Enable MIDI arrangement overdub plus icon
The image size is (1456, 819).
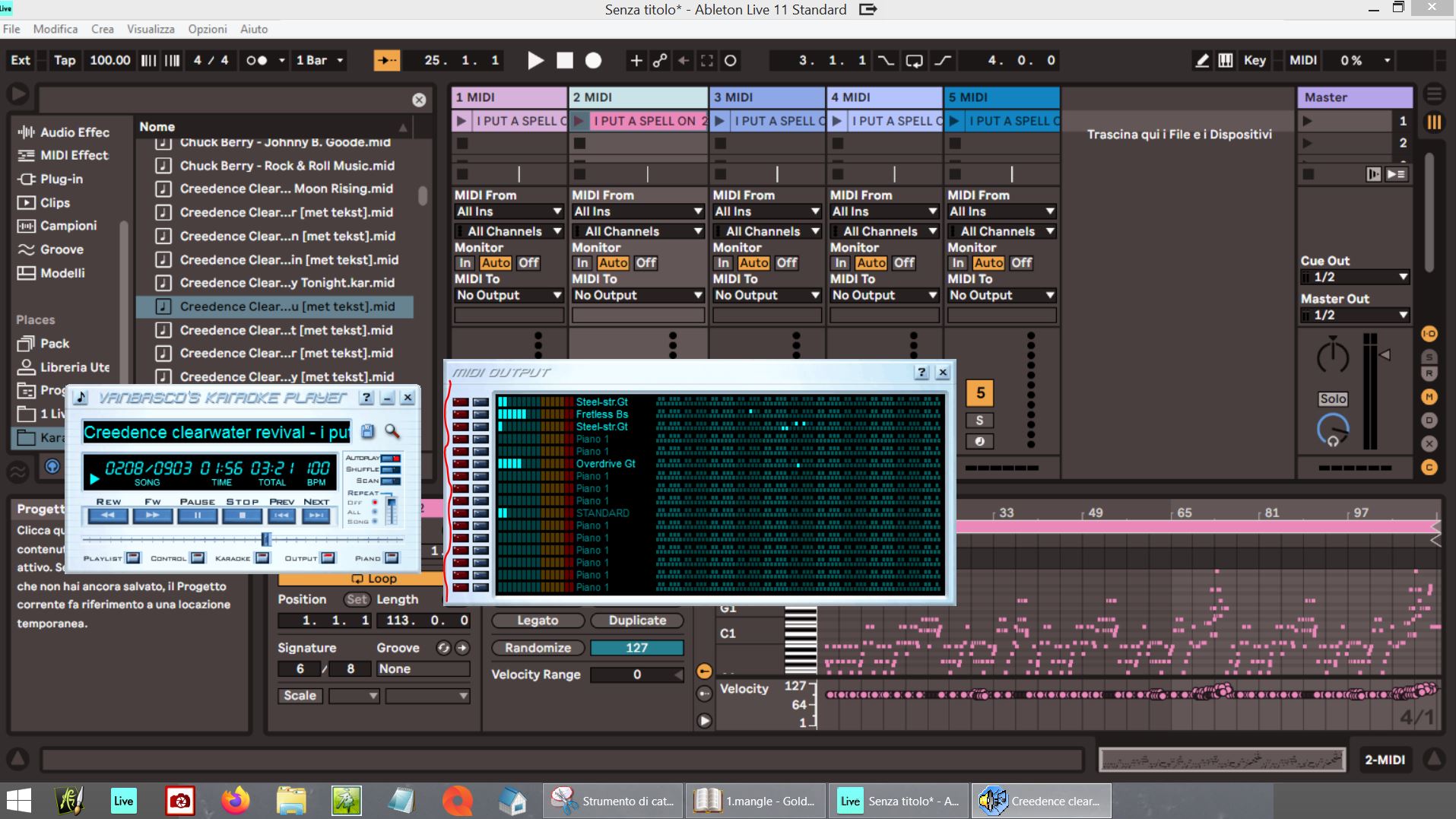point(636,61)
